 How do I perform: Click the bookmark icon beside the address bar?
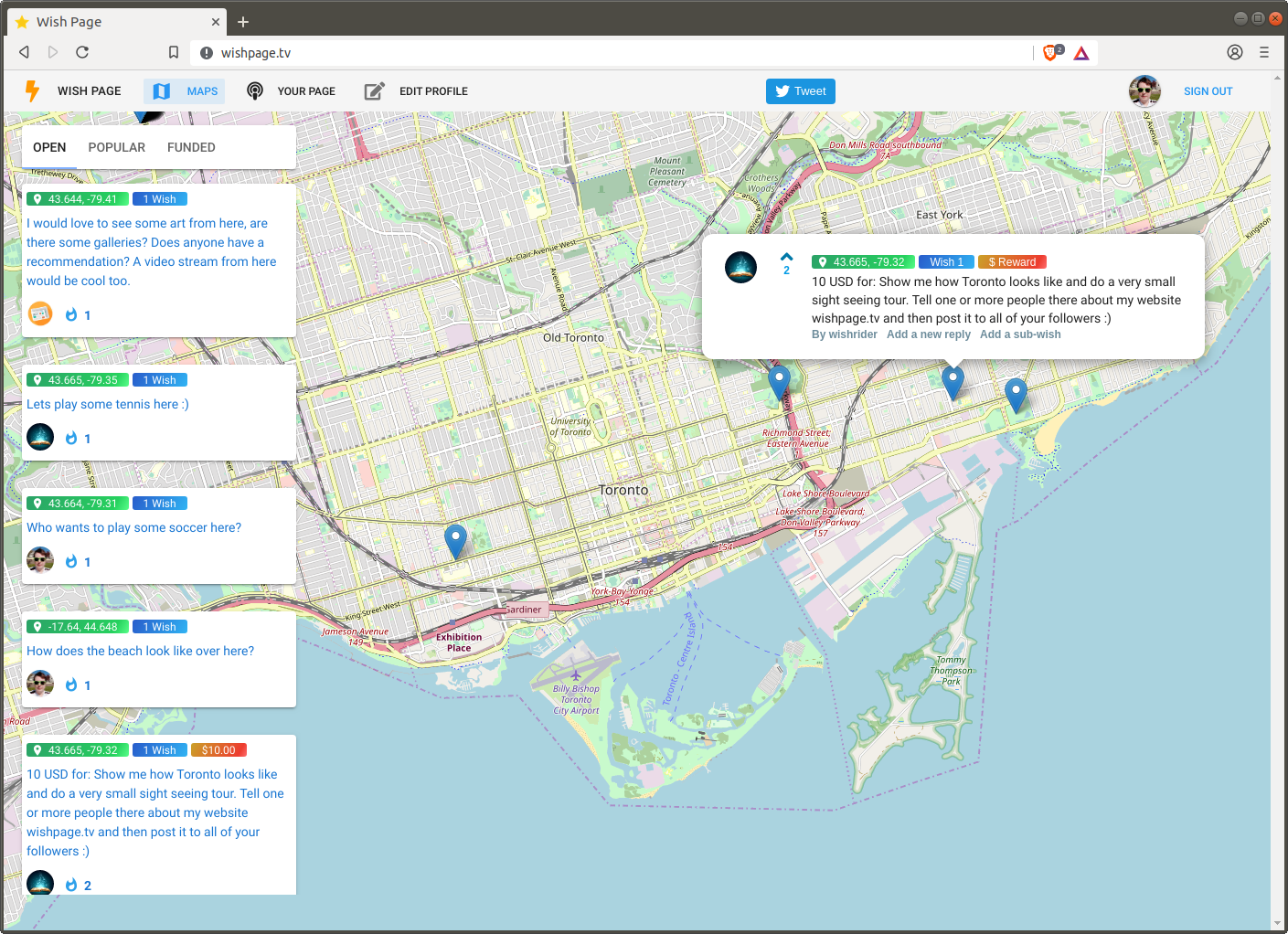174,53
